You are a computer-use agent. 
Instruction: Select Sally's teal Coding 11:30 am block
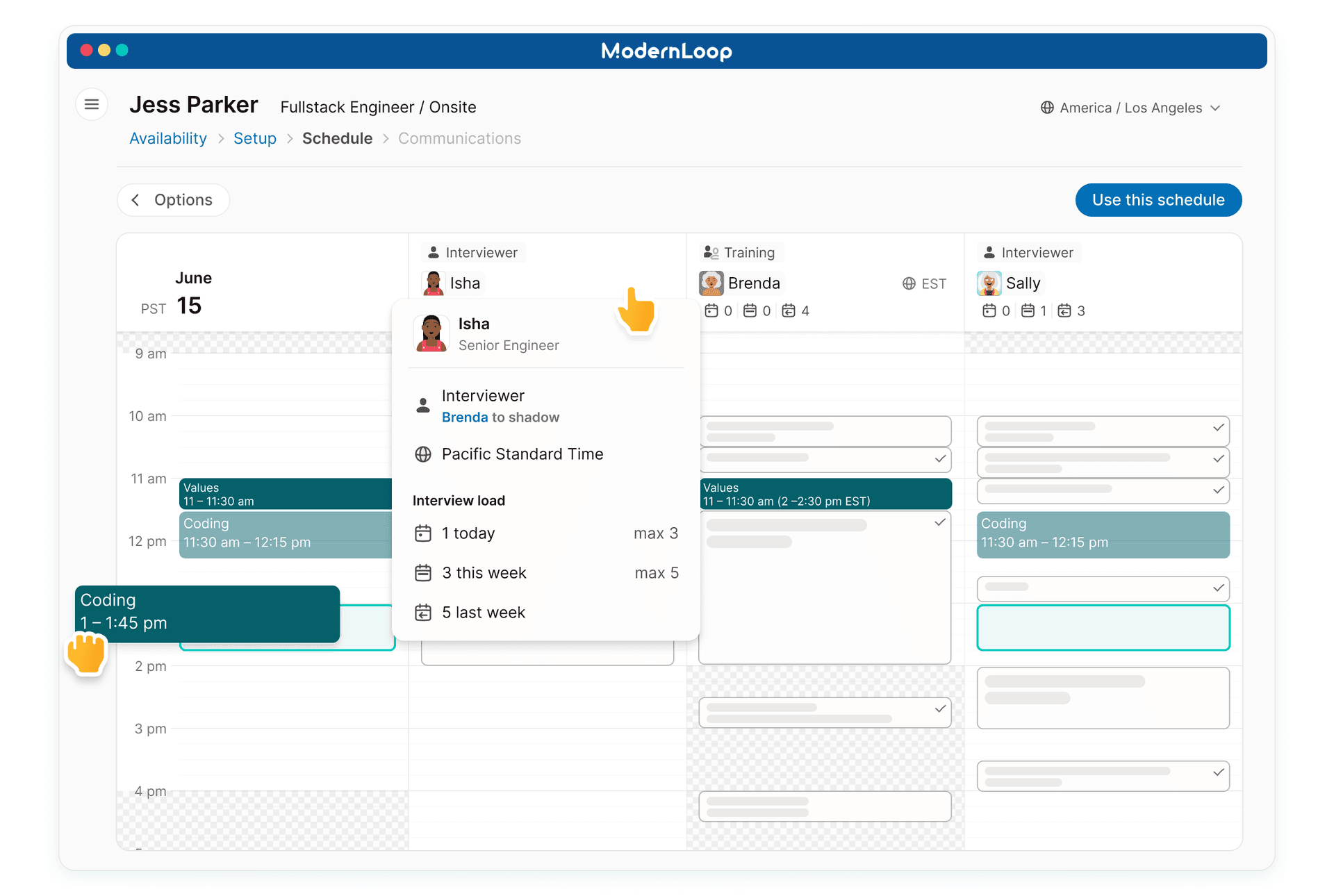(1103, 534)
